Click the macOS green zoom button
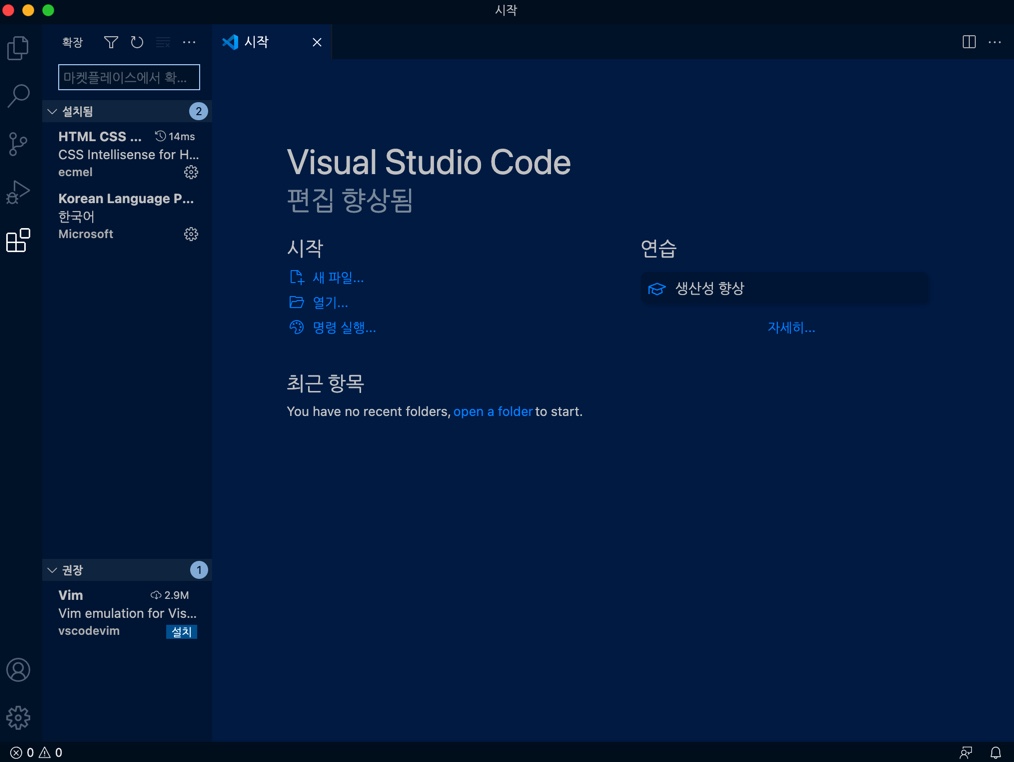Viewport: 1014px width, 762px height. 48,10
